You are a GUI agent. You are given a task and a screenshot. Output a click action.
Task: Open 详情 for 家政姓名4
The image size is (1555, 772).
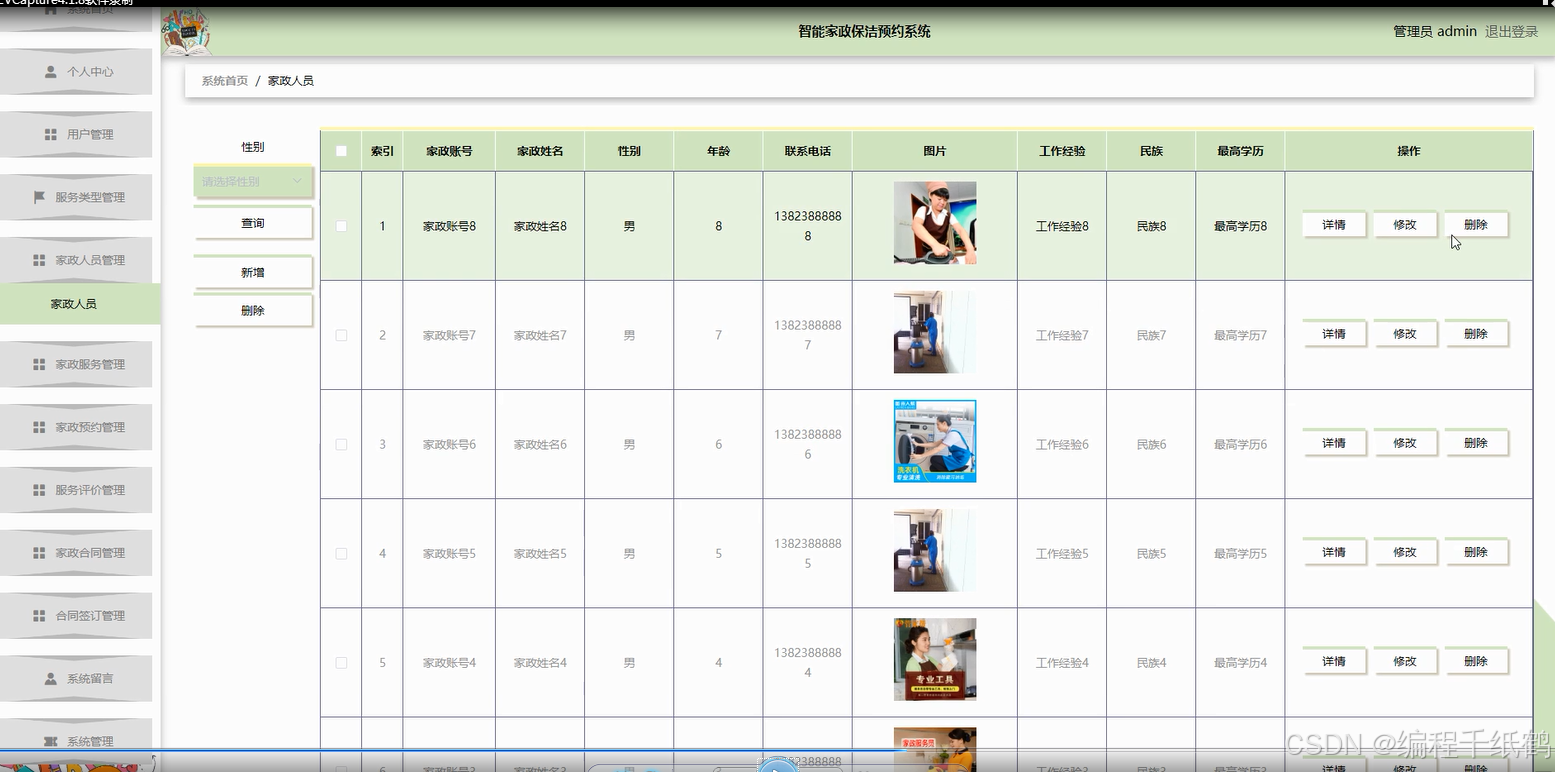pyautogui.click(x=1334, y=661)
